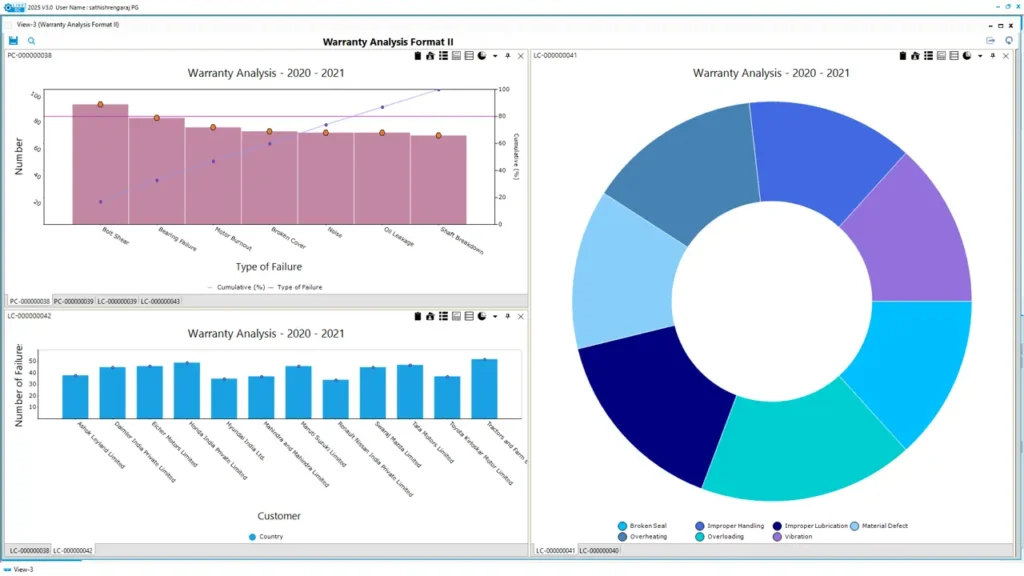Open dropdown arrow in LC-000000042 panel header

(x=493, y=317)
